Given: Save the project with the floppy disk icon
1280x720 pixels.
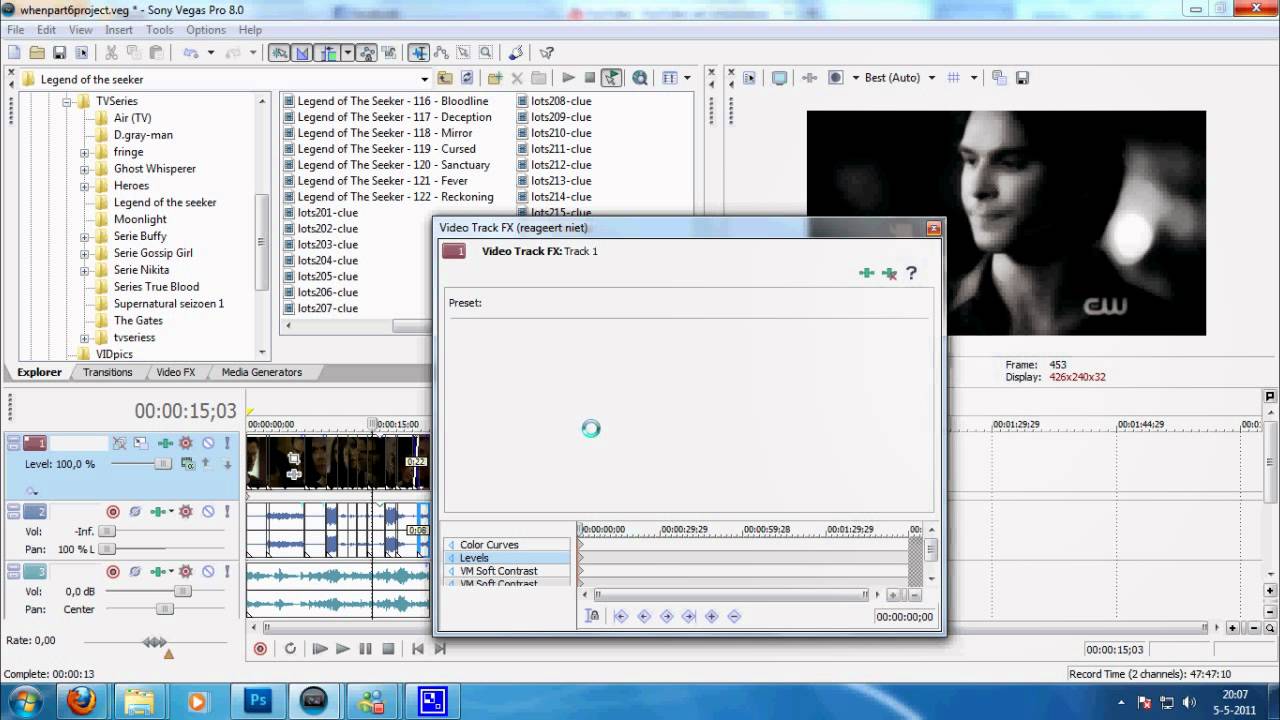Looking at the screenshot, I should 59,53.
